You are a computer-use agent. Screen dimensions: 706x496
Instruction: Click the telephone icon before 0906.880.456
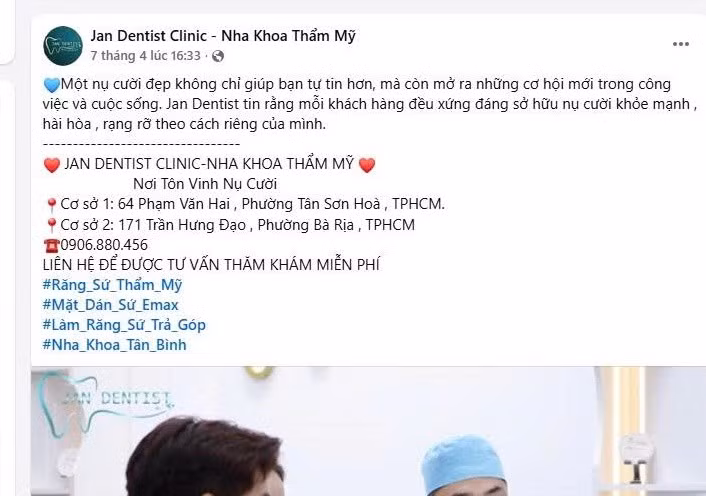(51, 246)
